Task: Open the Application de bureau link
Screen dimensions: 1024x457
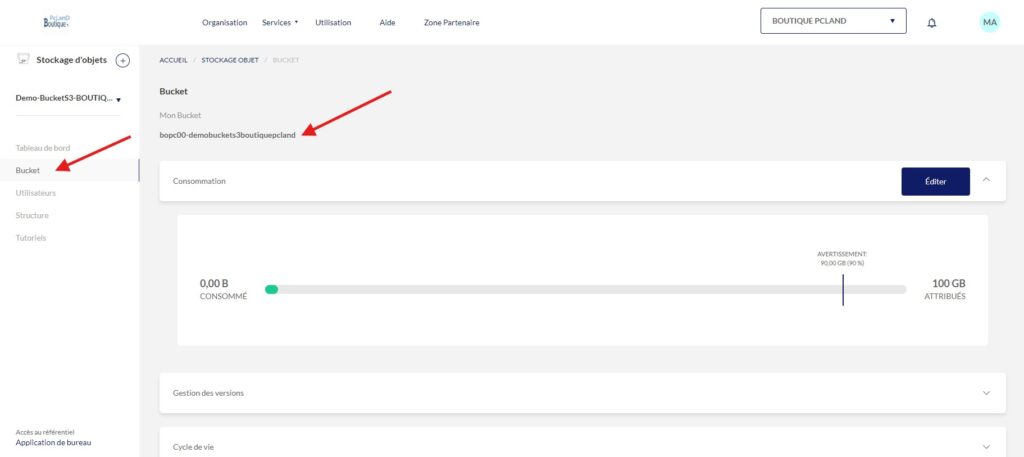Action: (54, 442)
